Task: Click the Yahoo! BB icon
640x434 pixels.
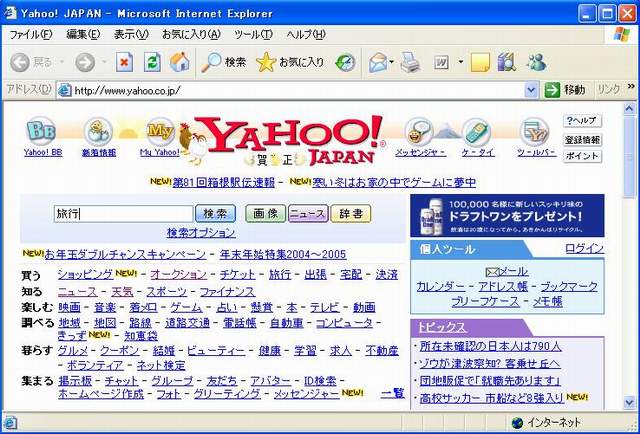Action: [42, 131]
